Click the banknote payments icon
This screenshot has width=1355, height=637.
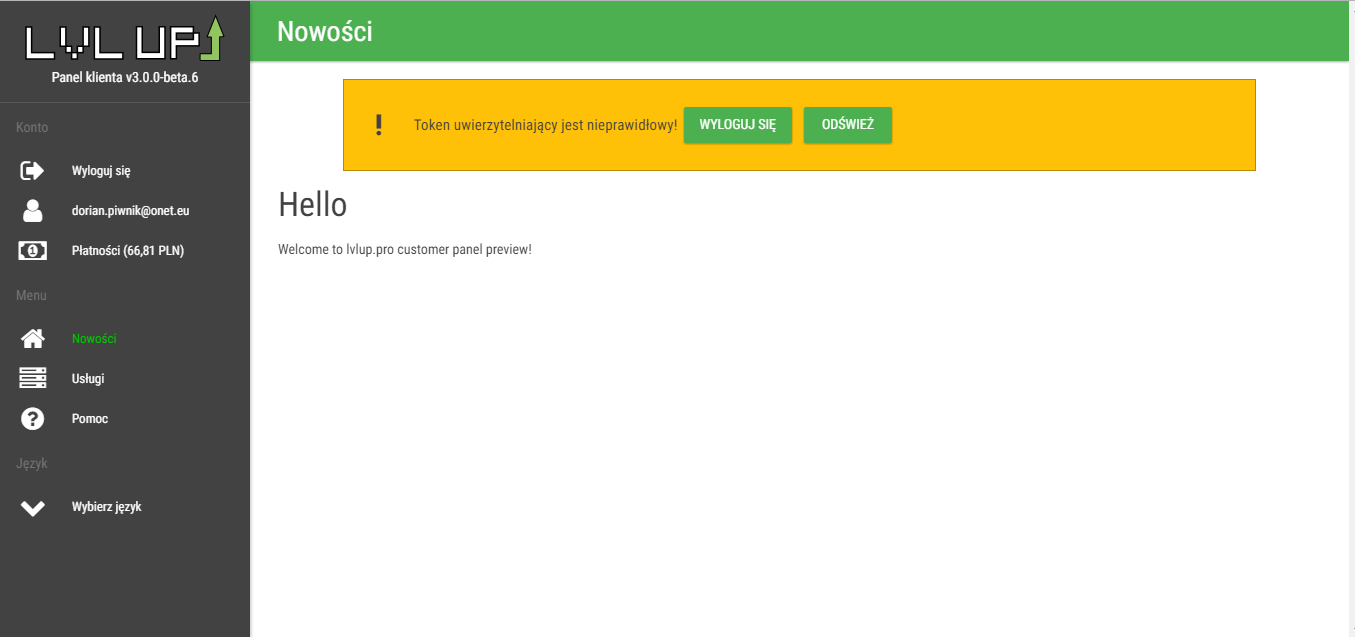[x=33, y=251]
